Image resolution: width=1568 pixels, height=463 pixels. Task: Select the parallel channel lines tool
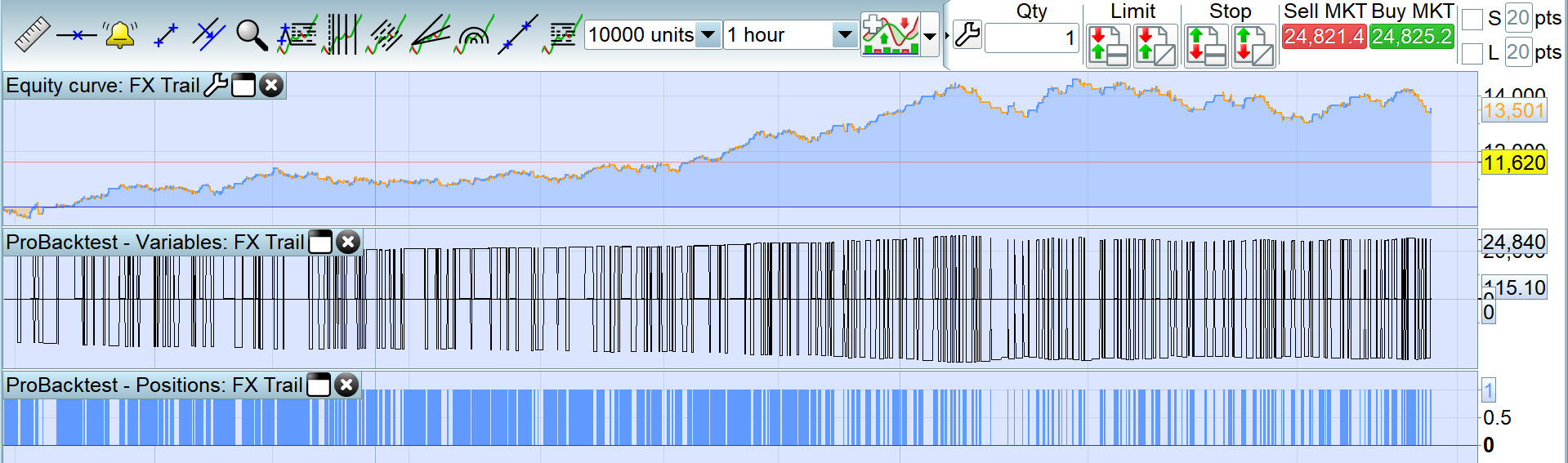208,35
